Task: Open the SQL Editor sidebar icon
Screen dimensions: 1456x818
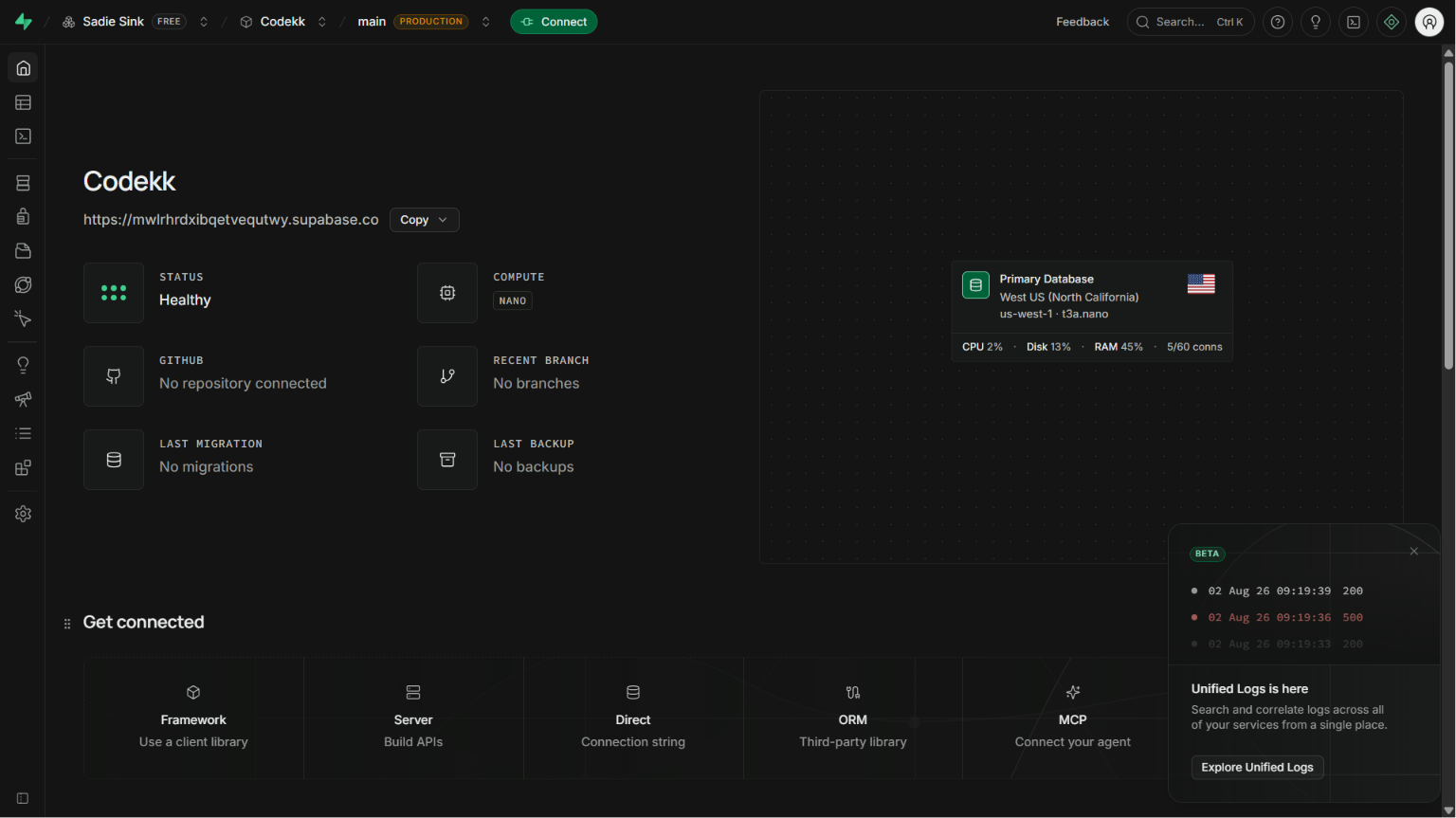Action: [23, 136]
